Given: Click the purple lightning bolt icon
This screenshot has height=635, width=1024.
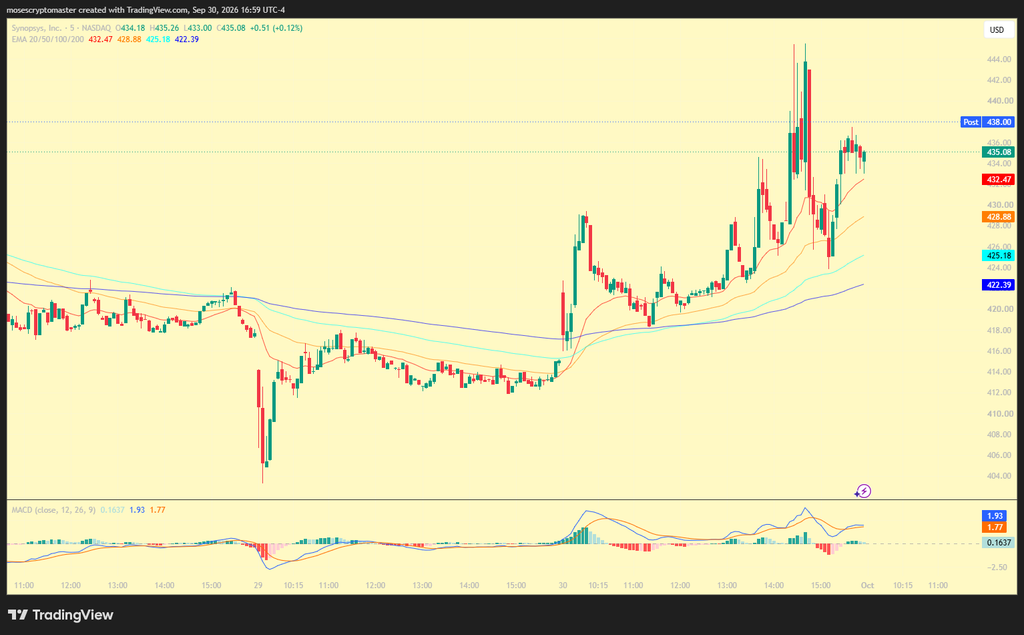Looking at the screenshot, I should coord(863,491).
